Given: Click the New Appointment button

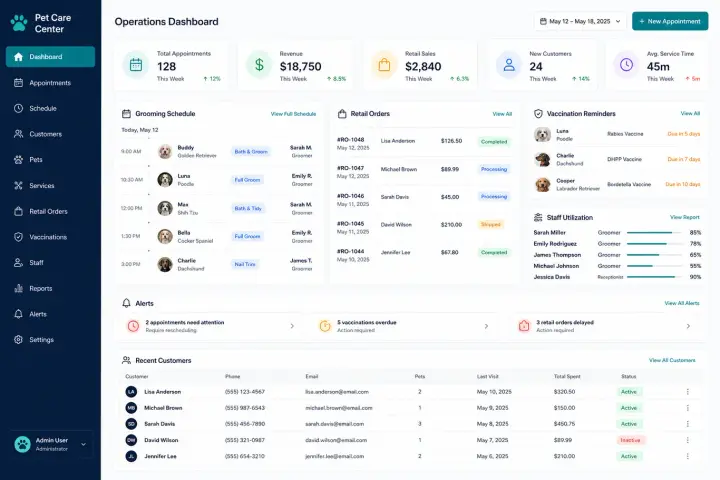Looking at the screenshot, I should coord(670,21).
